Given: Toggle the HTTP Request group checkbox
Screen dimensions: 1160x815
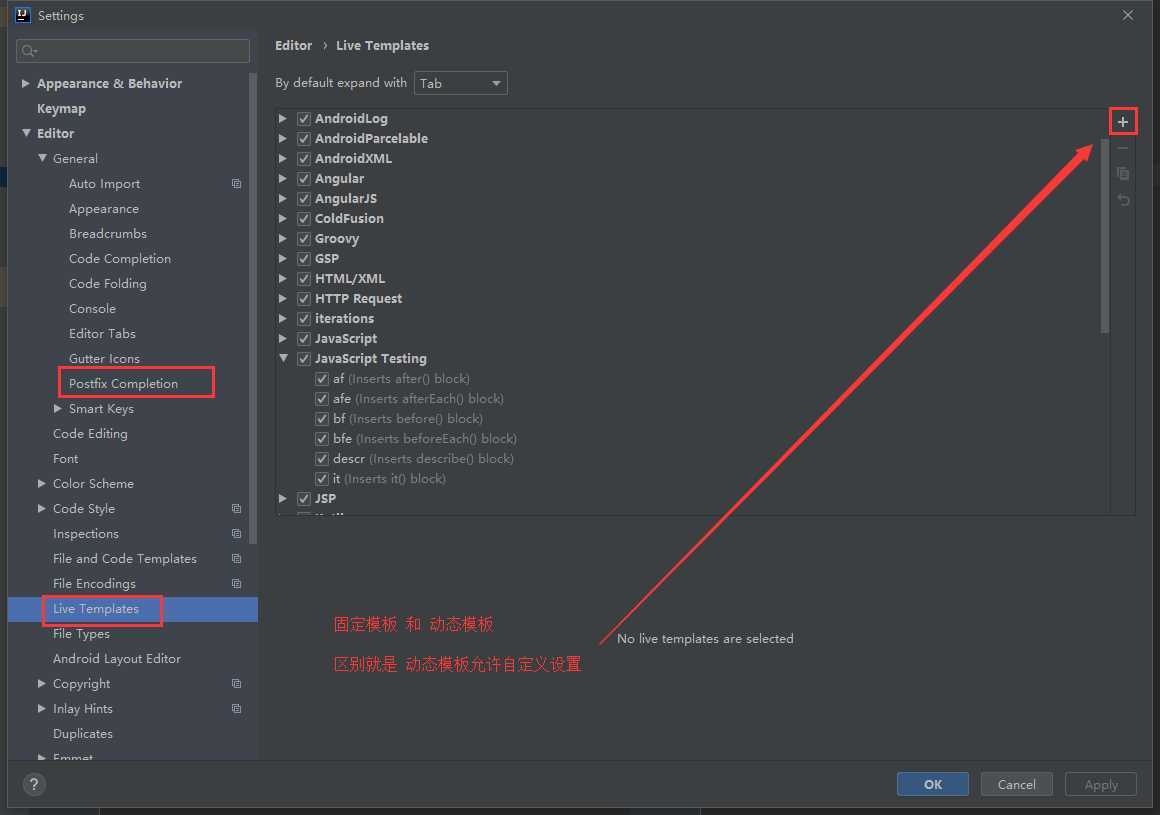Looking at the screenshot, I should (304, 299).
